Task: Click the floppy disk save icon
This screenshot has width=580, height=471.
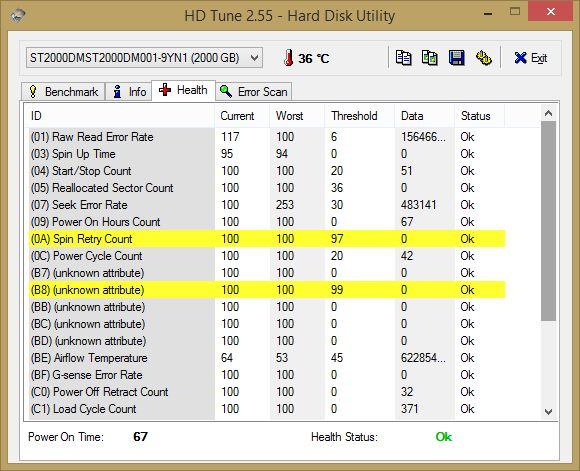Action: click(456, 58)
